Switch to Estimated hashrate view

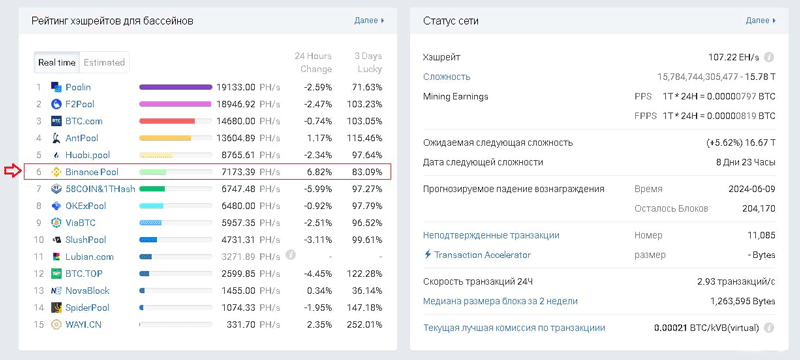pos(104,63)
